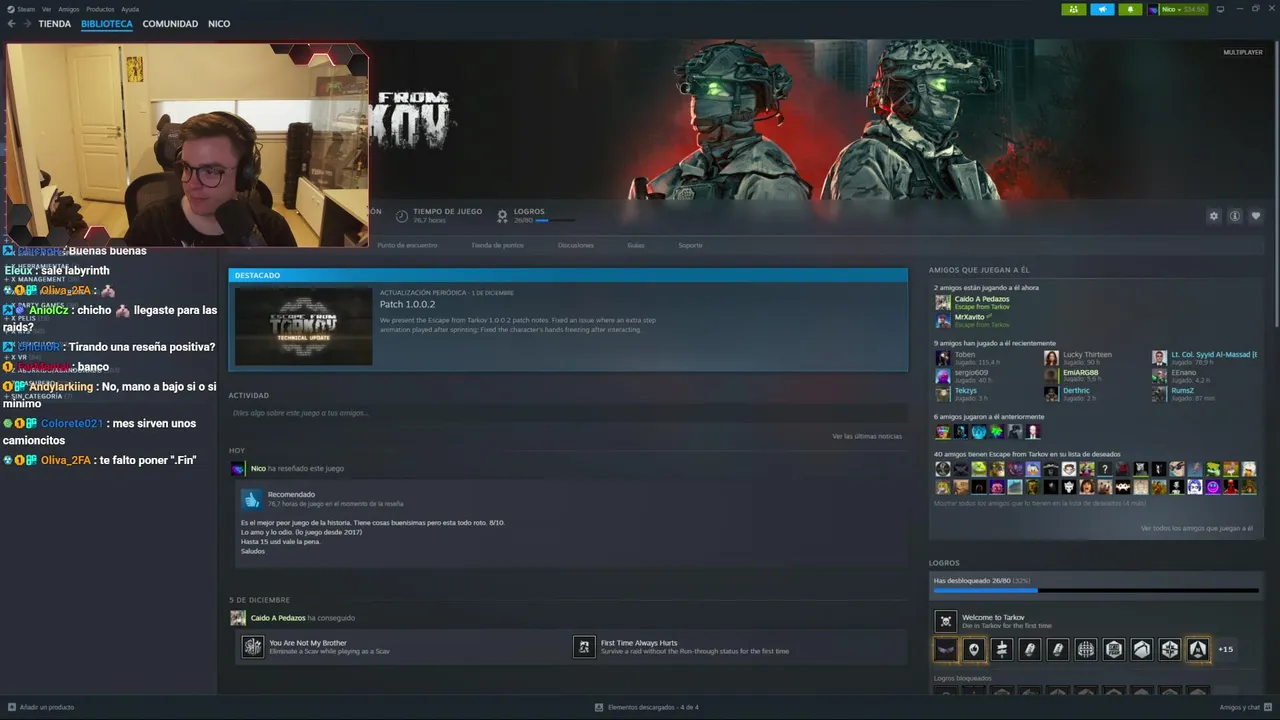Open Welcome to Tarkov skull achievement icon
Screen dimensions: 1280x720
[945, 621]
